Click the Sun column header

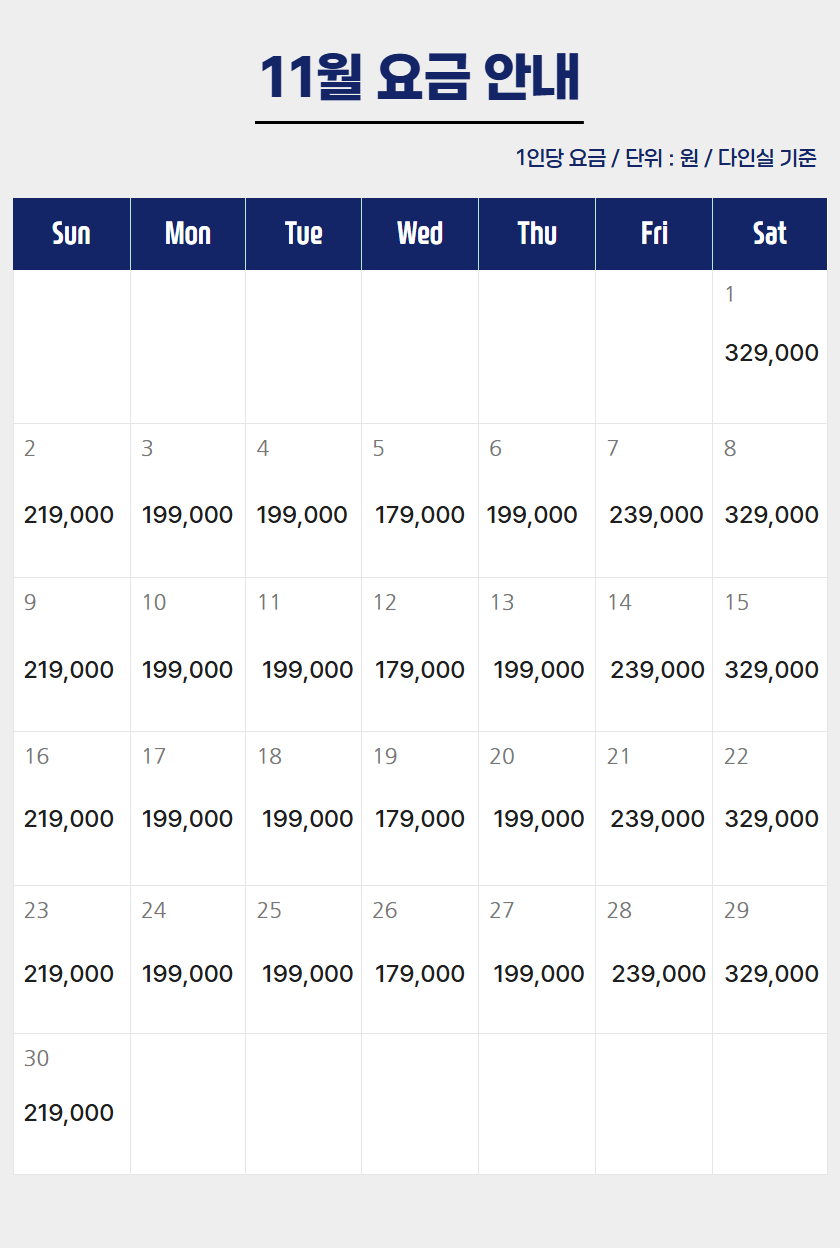(x=71, y=234)
